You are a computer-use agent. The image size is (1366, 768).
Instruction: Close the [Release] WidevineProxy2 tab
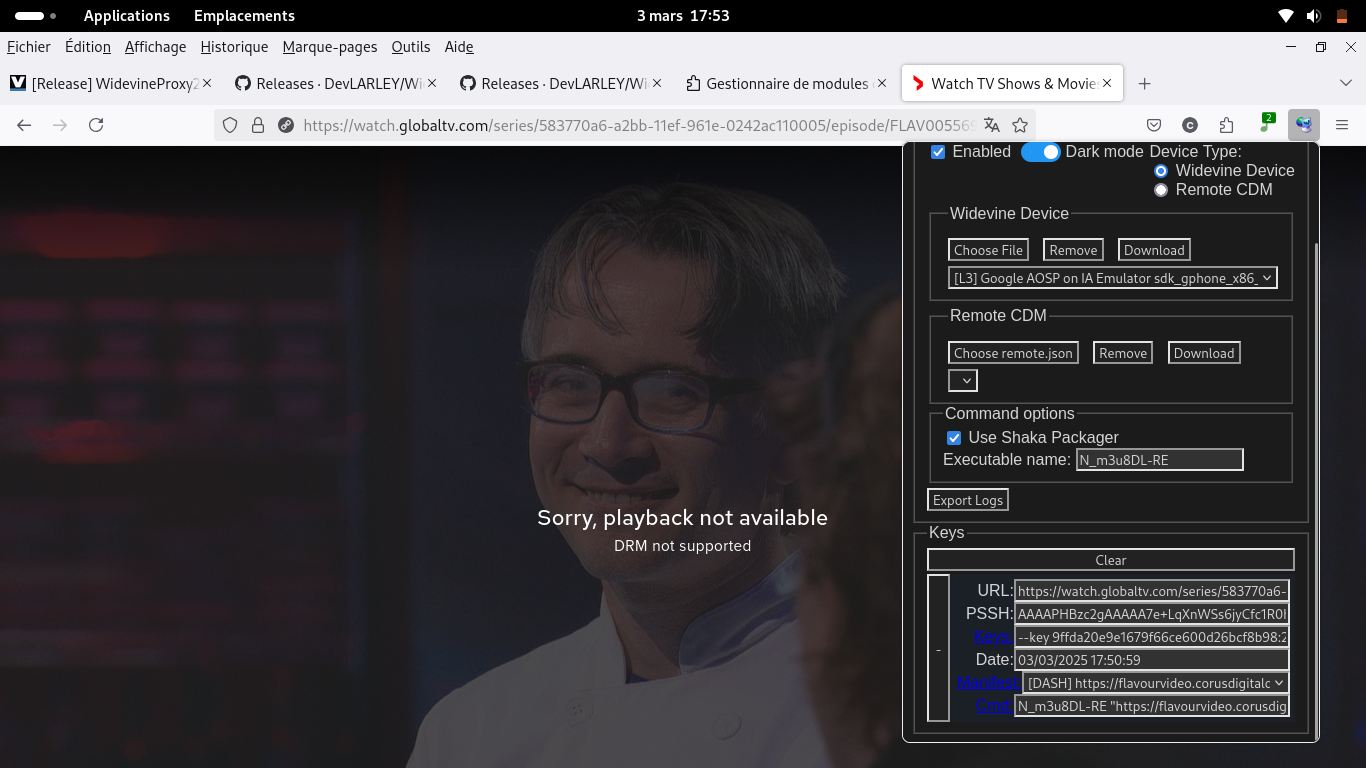(x=207, y=84)
